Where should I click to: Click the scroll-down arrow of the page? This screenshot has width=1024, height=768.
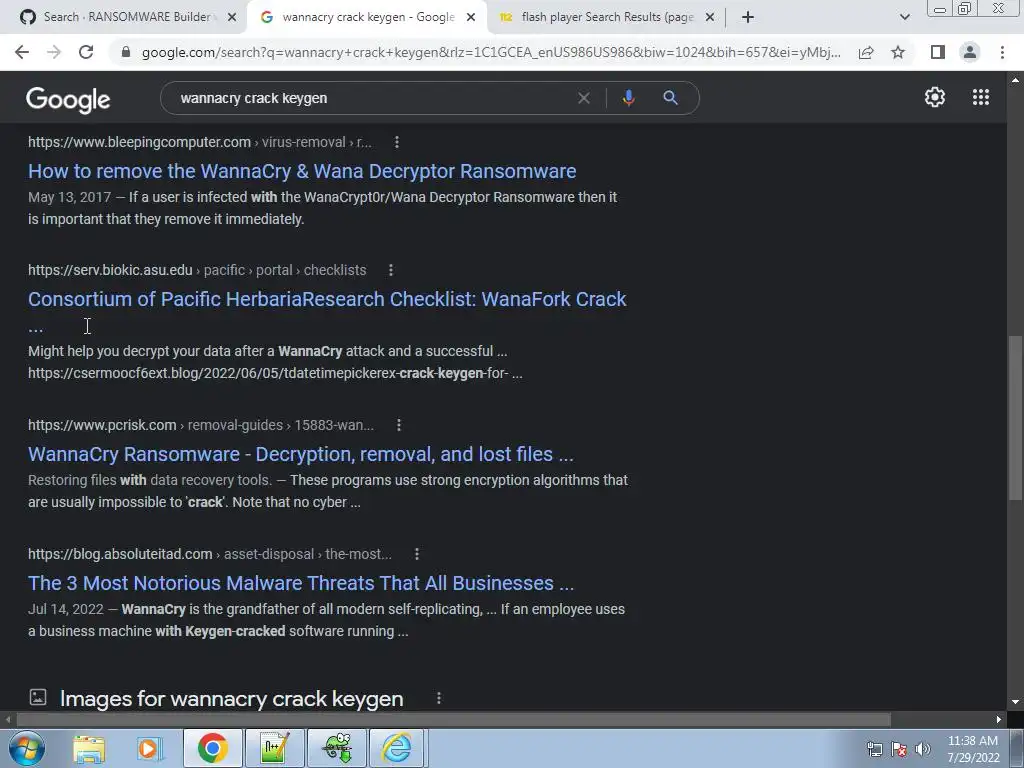tap(1015, 702)
